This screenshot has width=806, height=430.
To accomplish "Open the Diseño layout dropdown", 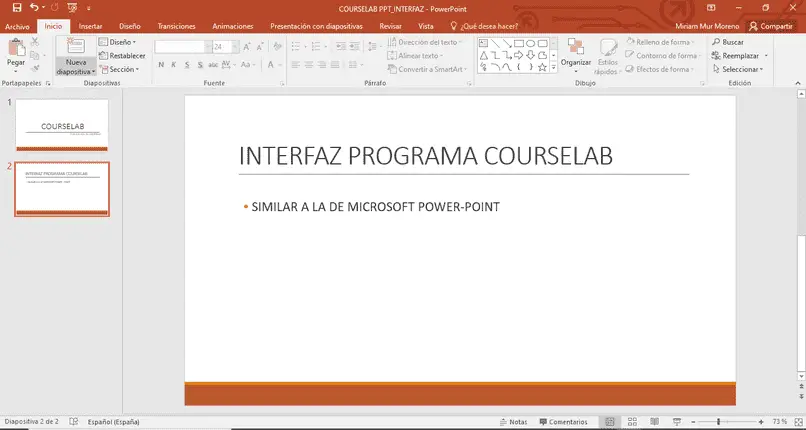I will click(x=118, y=42).
